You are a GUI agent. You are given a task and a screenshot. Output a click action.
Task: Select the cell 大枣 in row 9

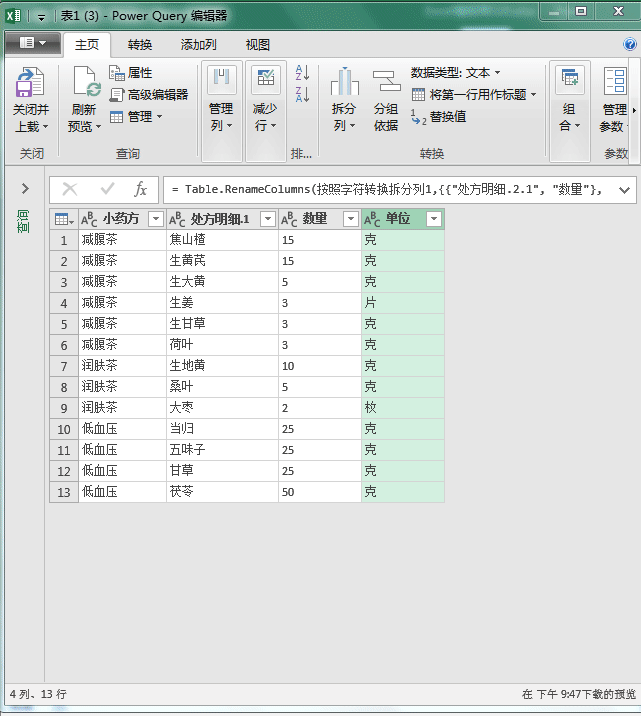222,408
